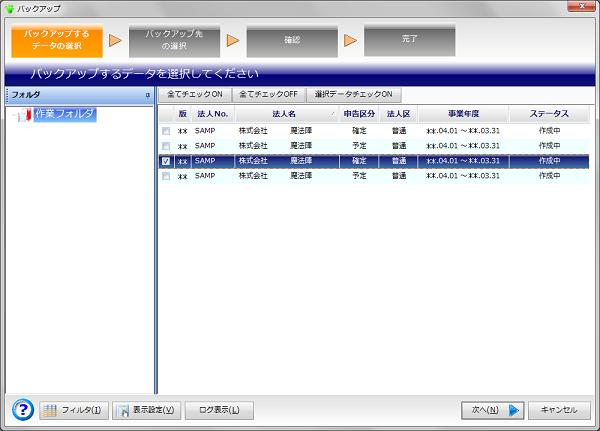Click the first arrow between wizard steps
The width and height of the screenshot is (600, 431).
click(116, 41)
